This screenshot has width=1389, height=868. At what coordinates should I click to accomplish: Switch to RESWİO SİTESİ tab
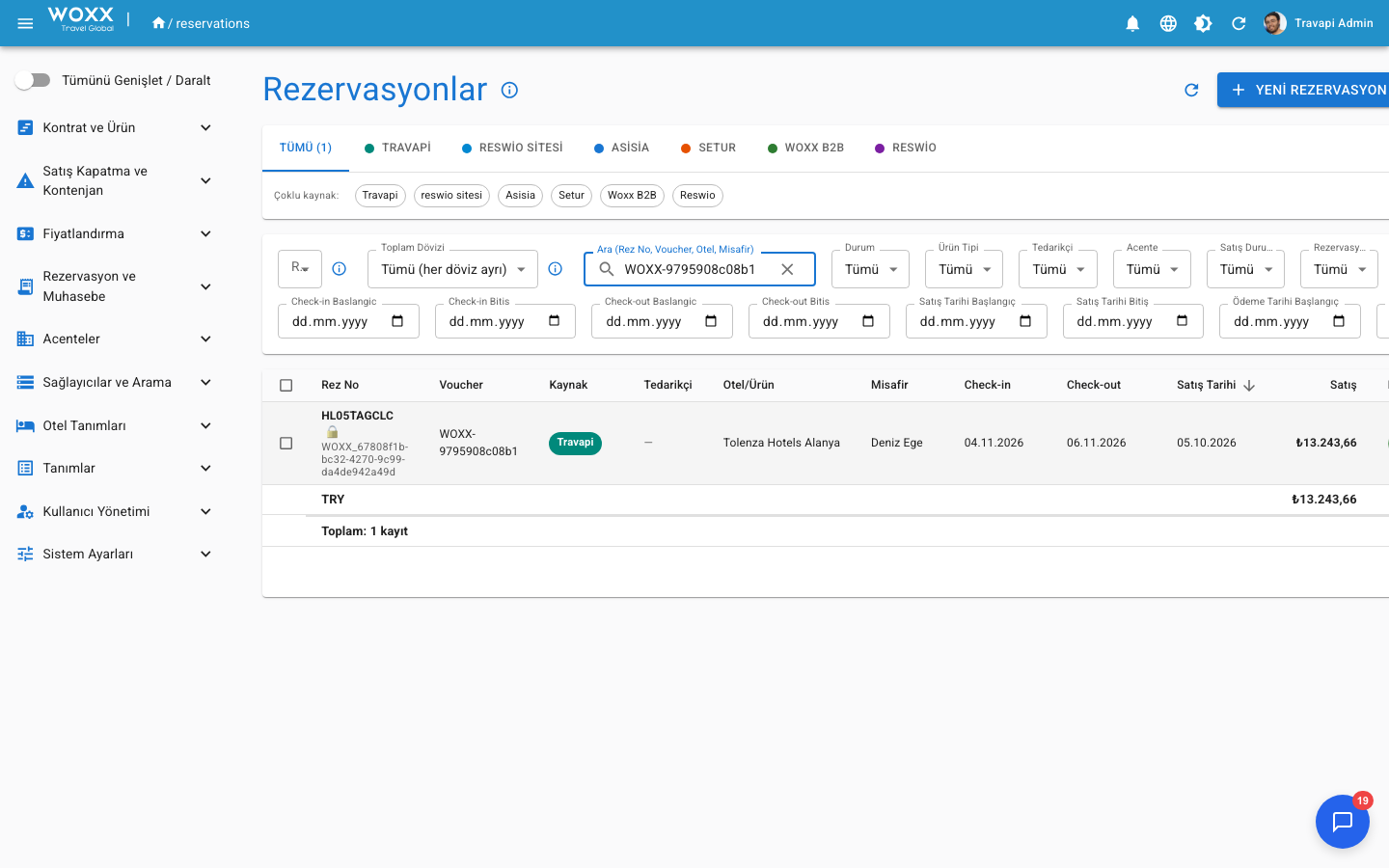point(512,148)
